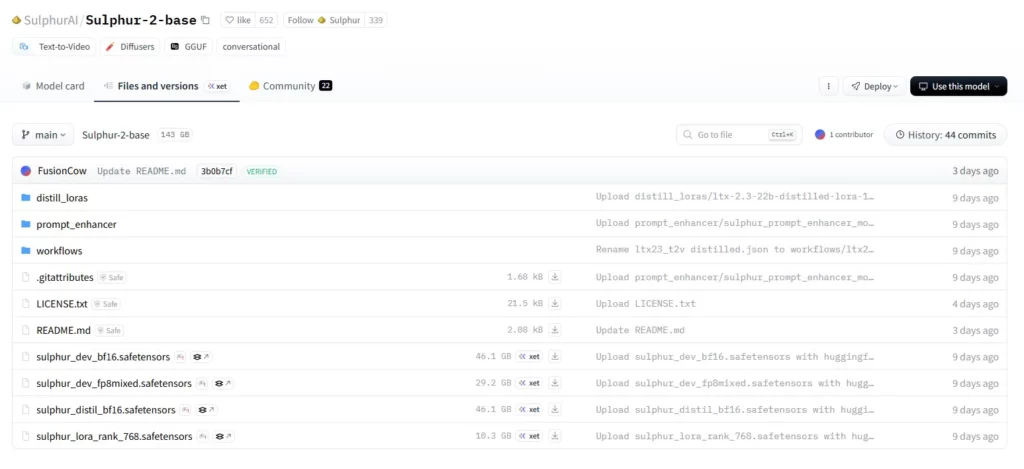
Task: Click the Safe badge next to .gitattributes
Action: tap(112, 278)
